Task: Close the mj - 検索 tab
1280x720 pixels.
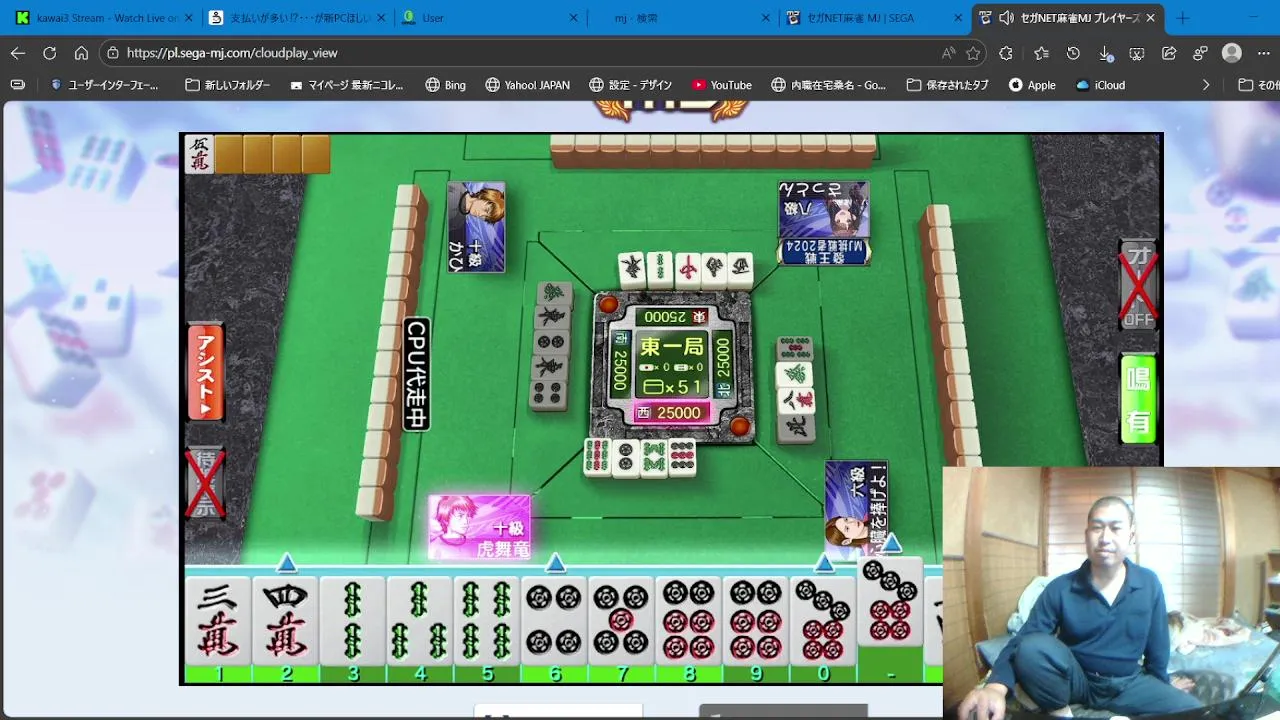Action: 766,18
